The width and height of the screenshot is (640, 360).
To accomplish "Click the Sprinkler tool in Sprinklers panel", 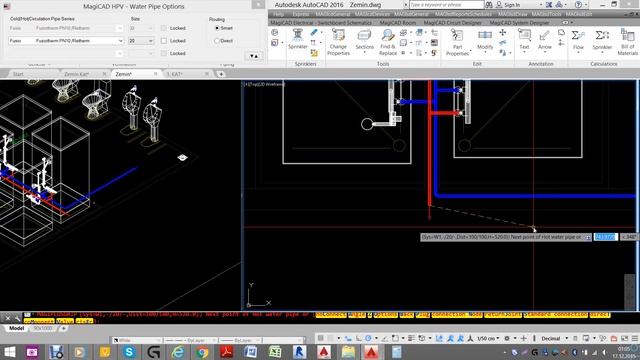I will [x=298, y=39].
